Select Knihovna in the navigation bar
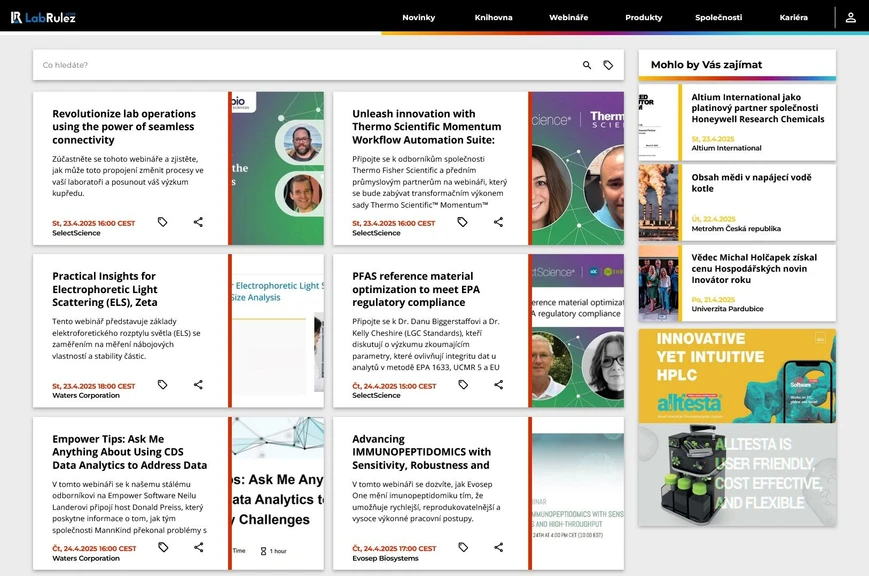 [493, 17]
